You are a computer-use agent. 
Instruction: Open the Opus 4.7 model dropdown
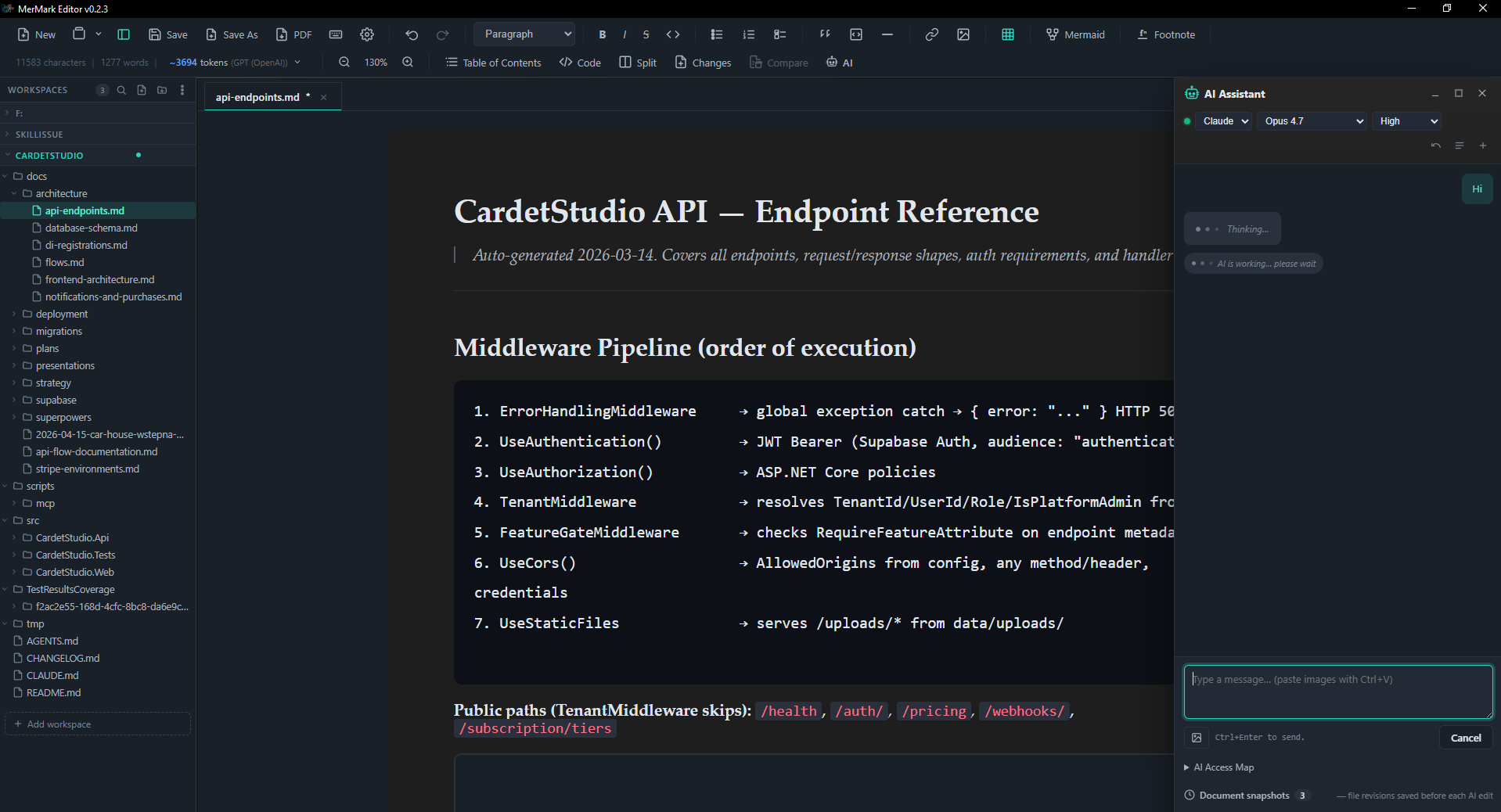pos(1313,121)
